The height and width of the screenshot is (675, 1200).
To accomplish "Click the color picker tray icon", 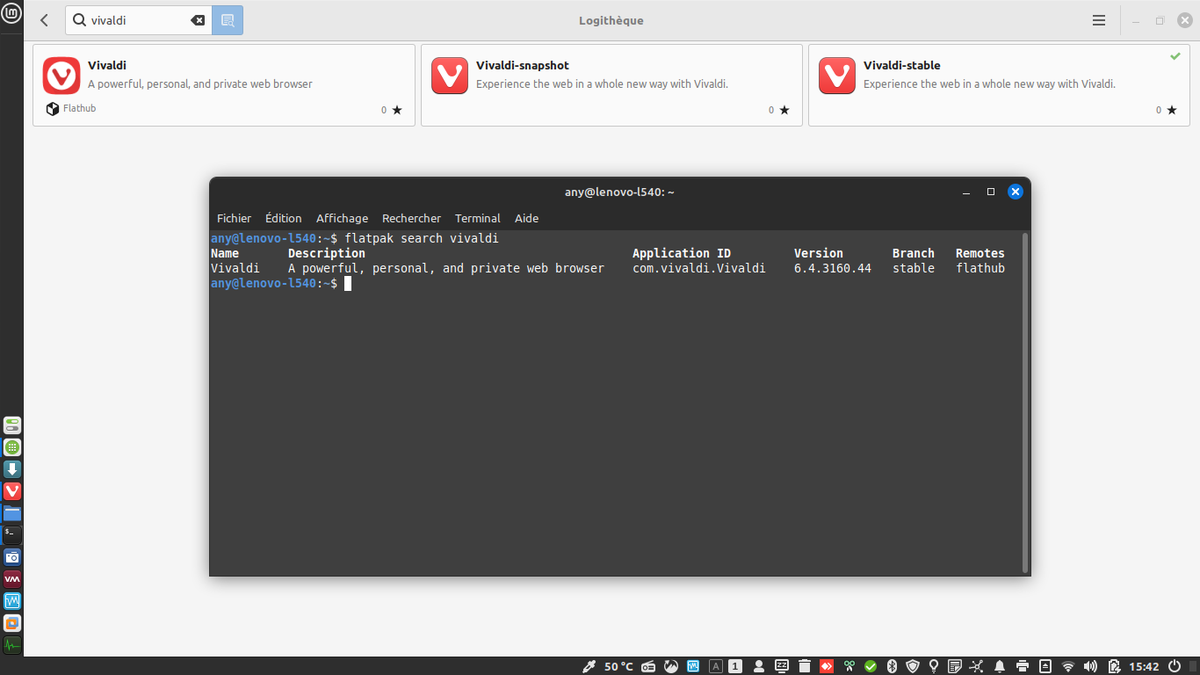I will click(589, 666).
